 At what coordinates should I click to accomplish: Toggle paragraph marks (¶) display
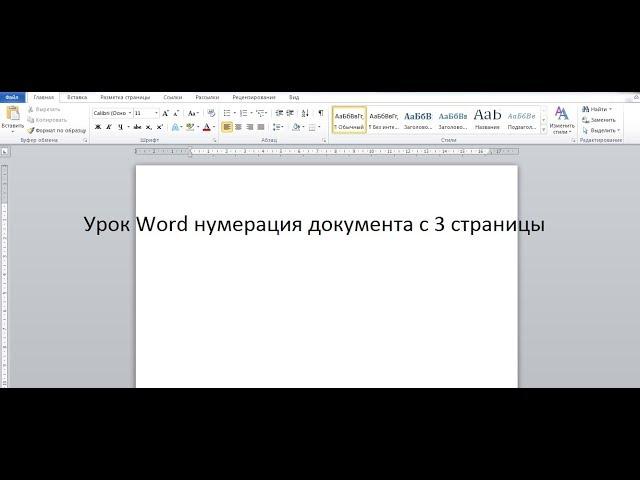[x=321, y=113]
